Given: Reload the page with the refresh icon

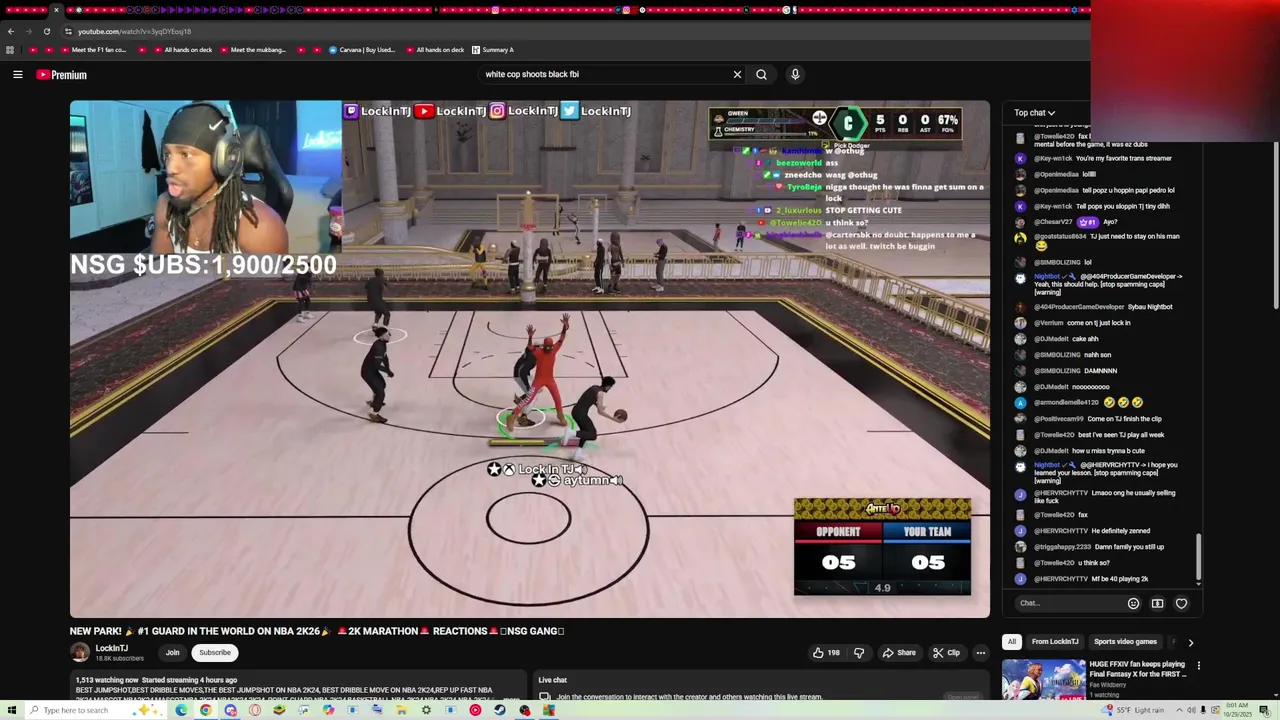Looking at the screenshot, I should click(46, 31).
